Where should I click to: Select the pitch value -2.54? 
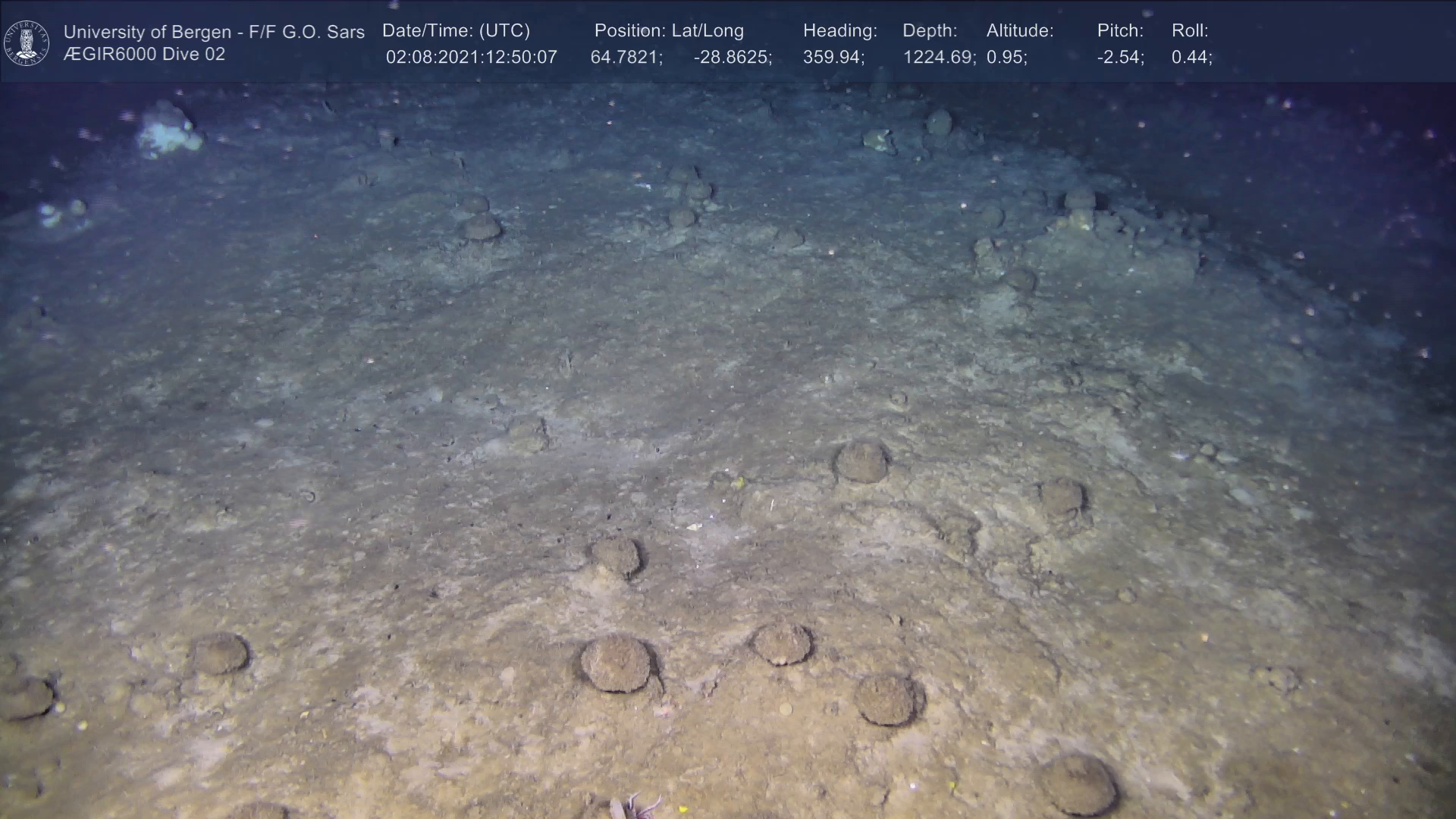coord(1120,58)
